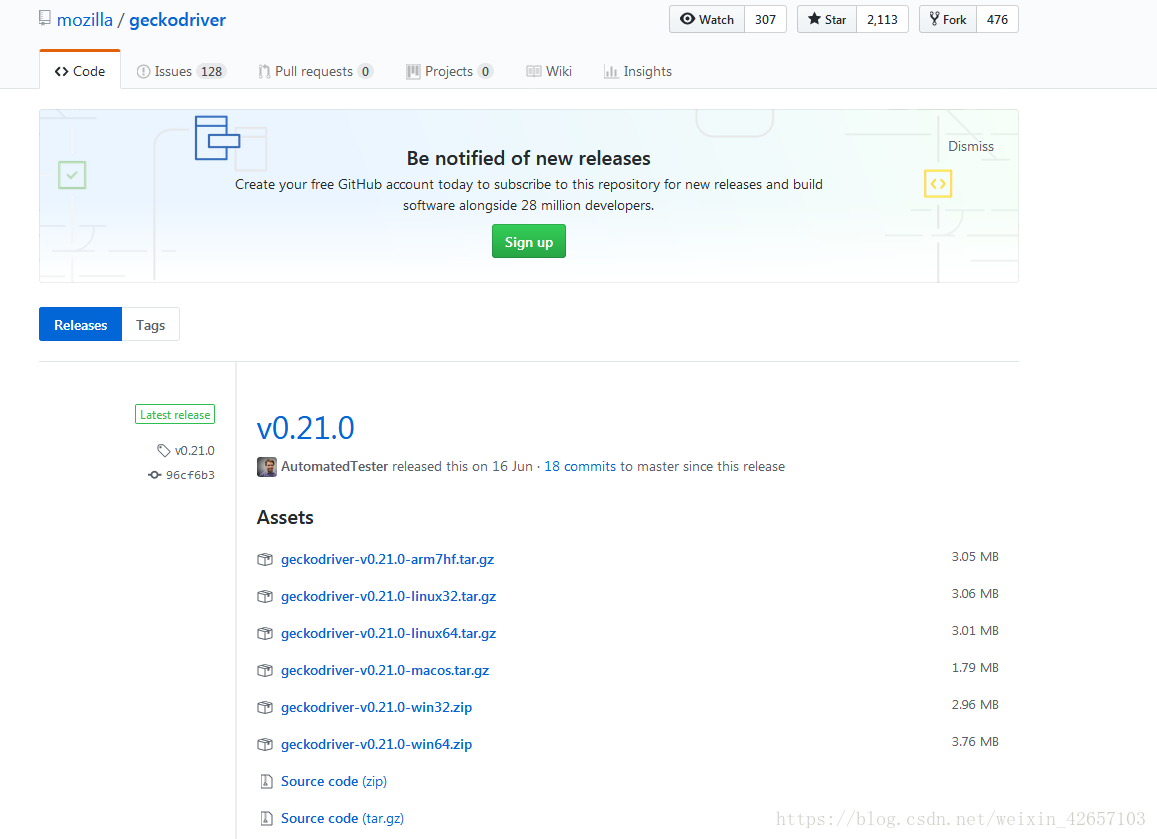Screen dimensions: 1157x839
Task: Go to the Projects tab
Action: pos(449,71)
